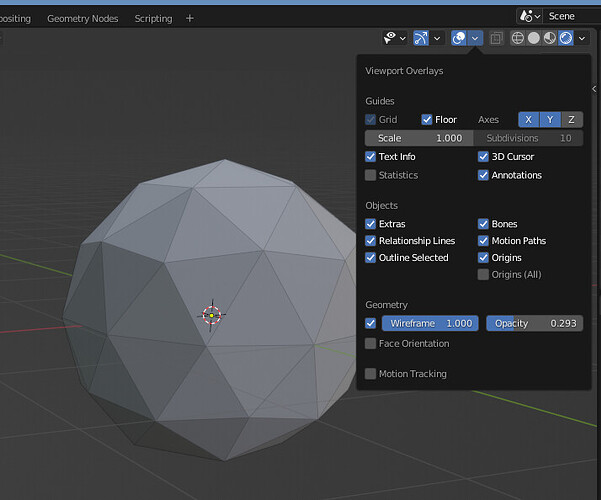Open the viewport visibility selector eye icon

389,38
